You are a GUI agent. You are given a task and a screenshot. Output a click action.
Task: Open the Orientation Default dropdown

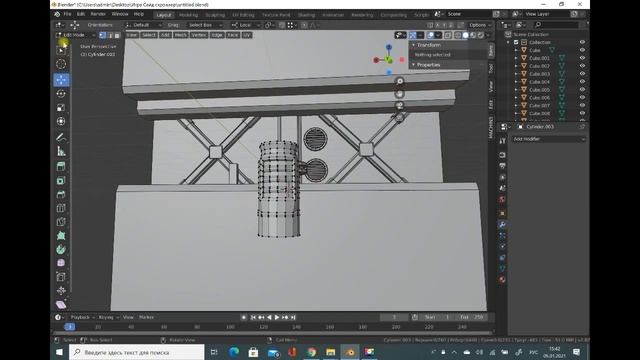pyautogui.click(x=143, y=25)
